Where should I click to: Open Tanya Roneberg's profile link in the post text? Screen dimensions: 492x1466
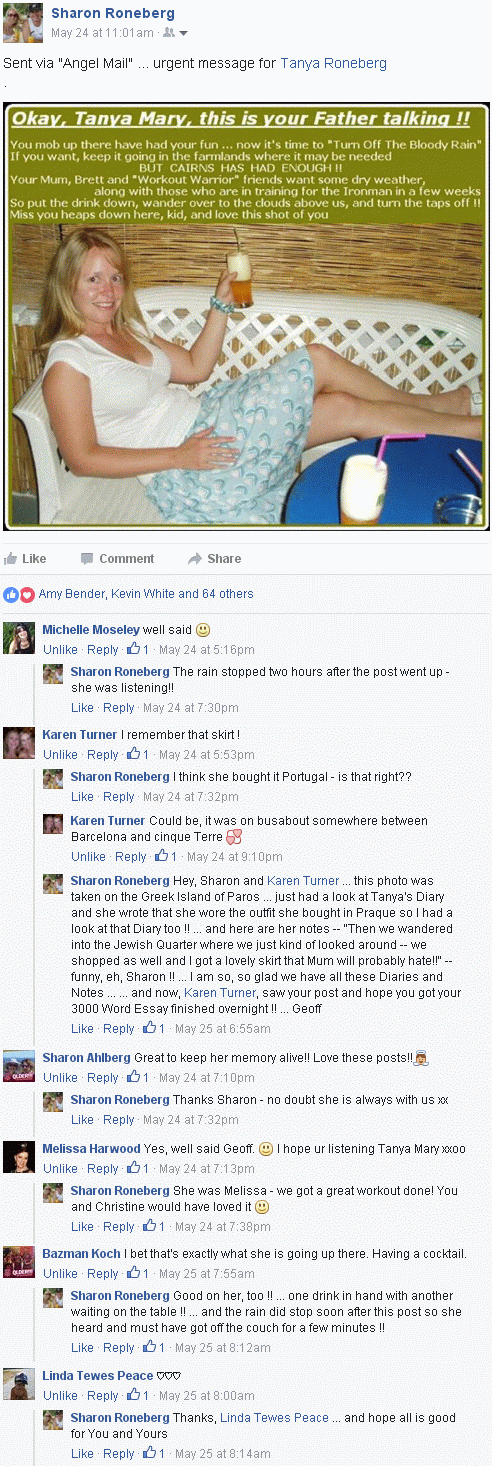[x=333, y=63]
